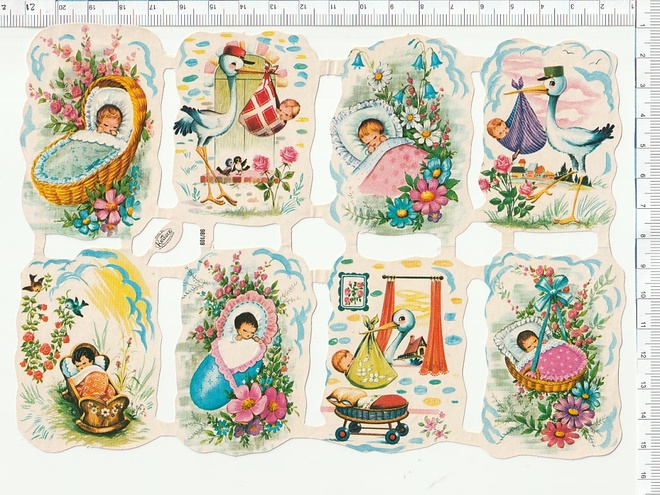Select the hanging basket with blue bow picture

click(554, 356)
